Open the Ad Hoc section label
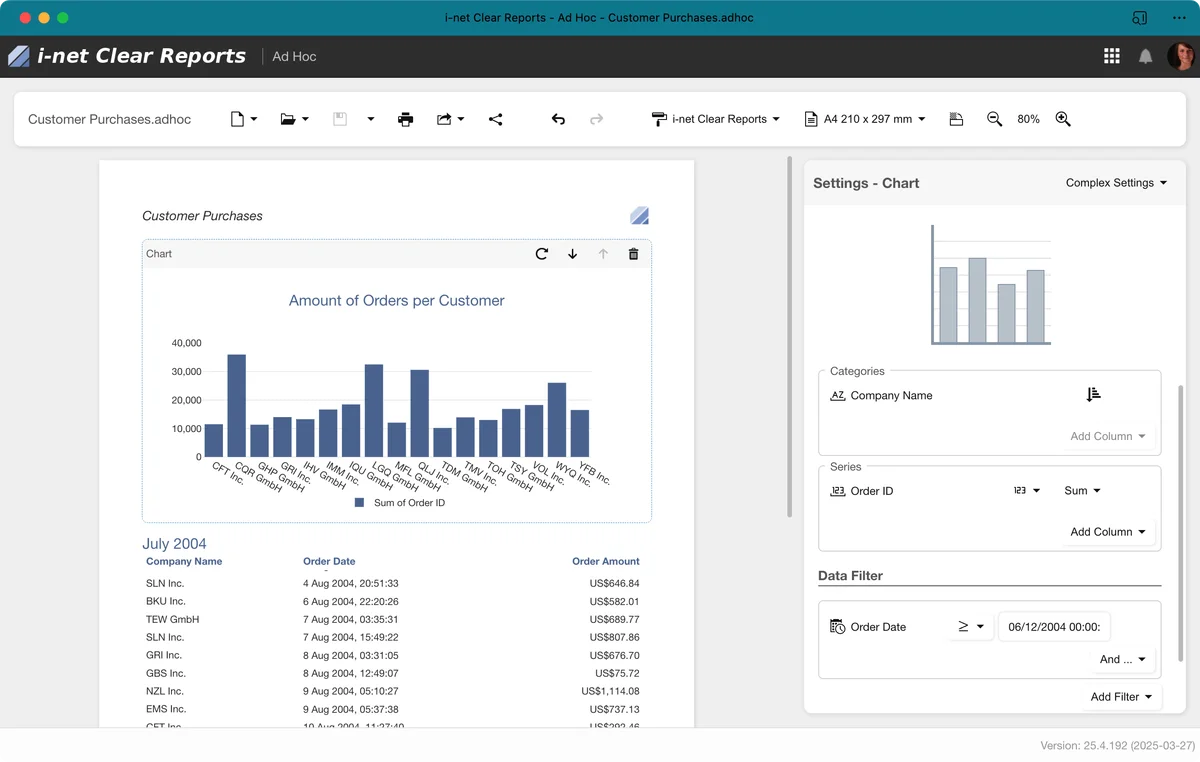This screenshot has width=1200, height=762. [x=294, y=57]
